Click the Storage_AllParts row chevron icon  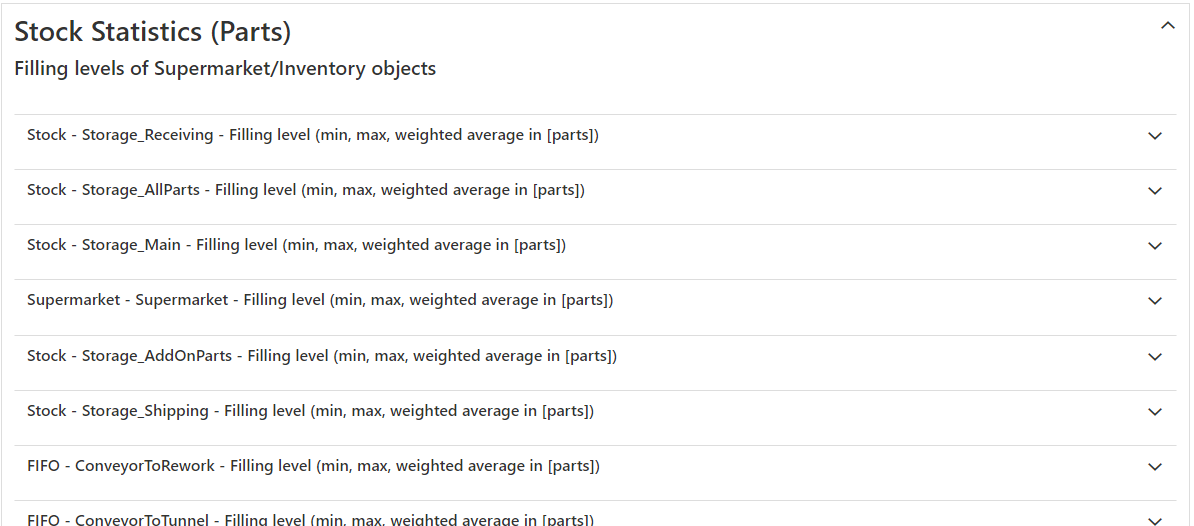(x=1155, y=191)
